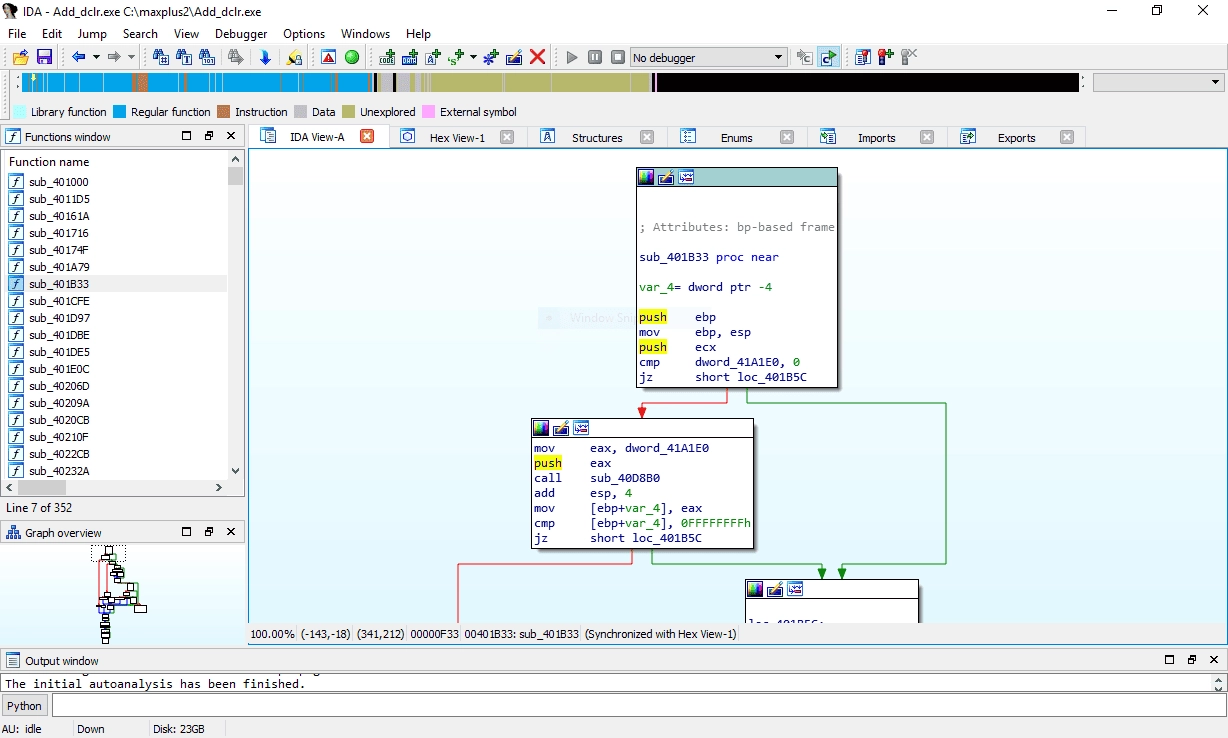Open the File menu
1228x738 pixels.
pyautogui.click(x=17, y=33)
